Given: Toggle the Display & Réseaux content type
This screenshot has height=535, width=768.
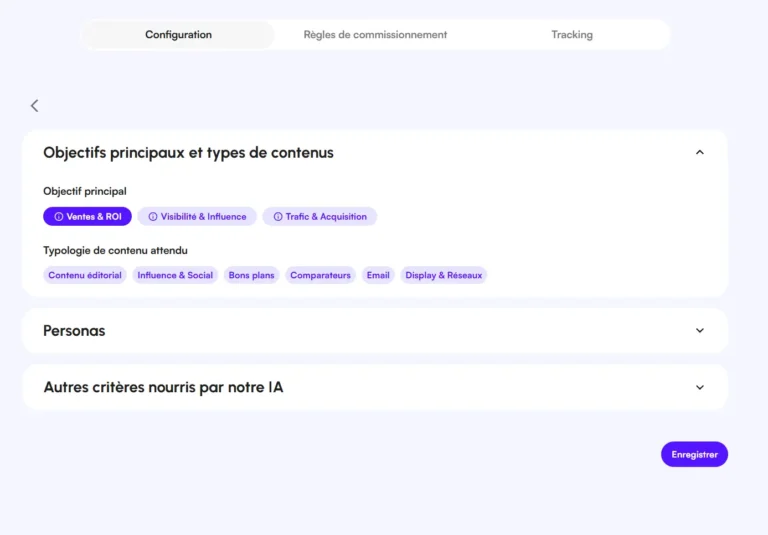Looking at the screenshot, I should [444, 275].
